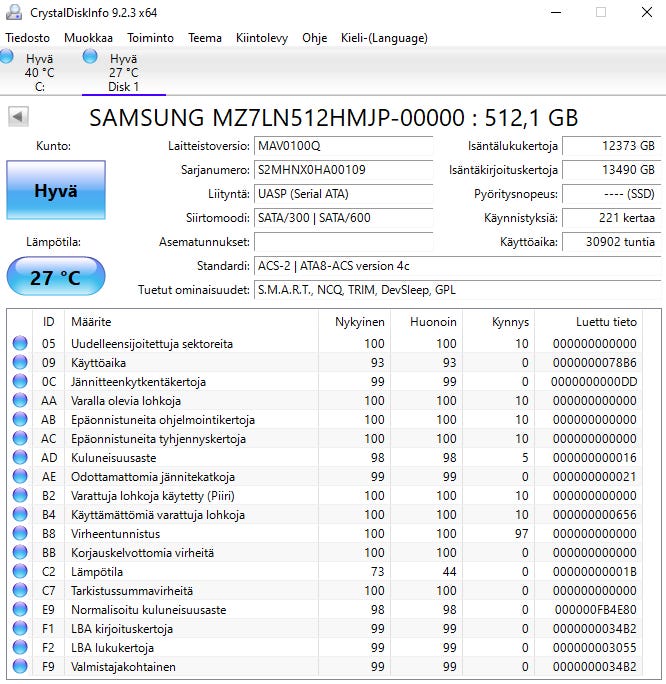This screenshot has width=666, height=684.
Task: Click the Laitteistoversio field MAV0100Q
Action: coord(344,146)
